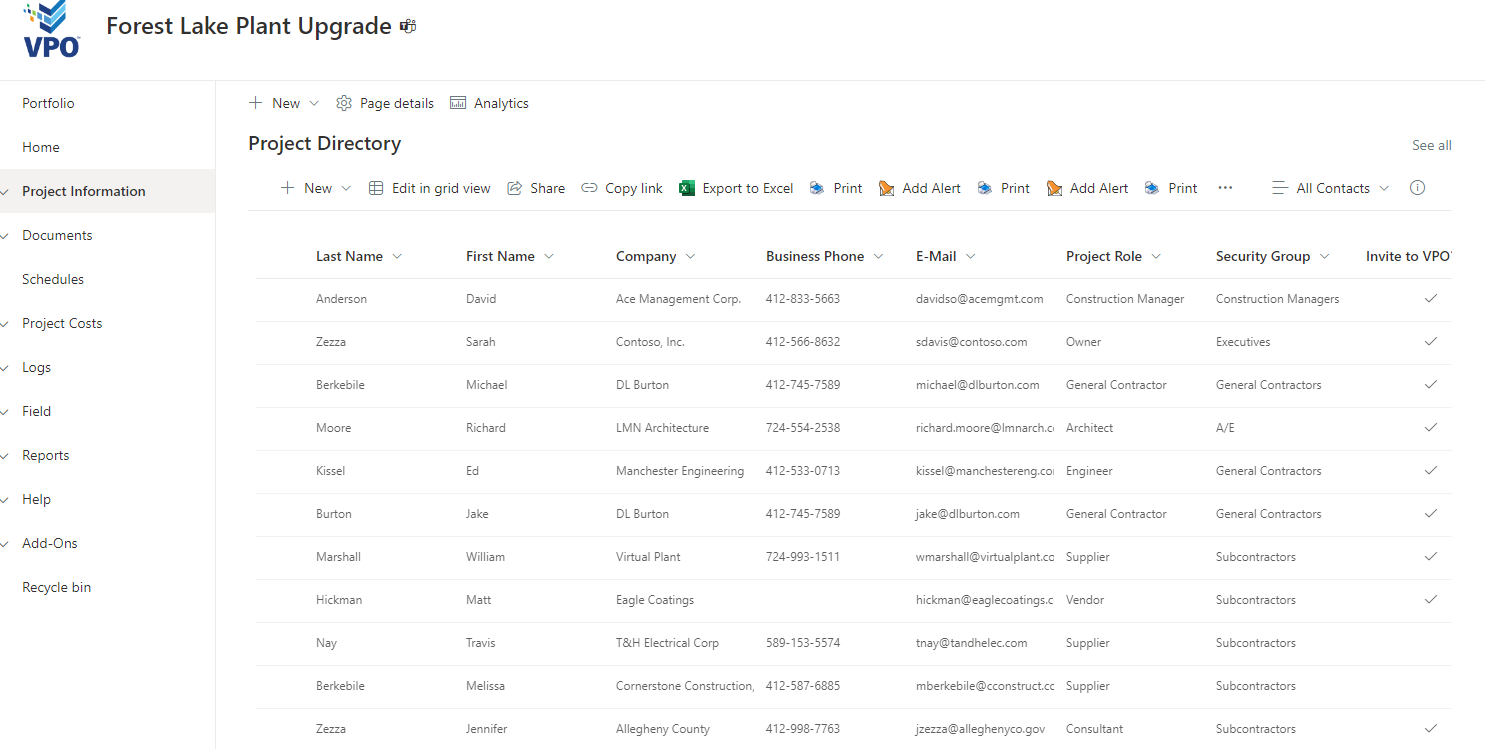Open the All Contacts view dropdown
Image resolution: width=1485 pixels, height=749 pixels.
click(x=1330, y=188)
